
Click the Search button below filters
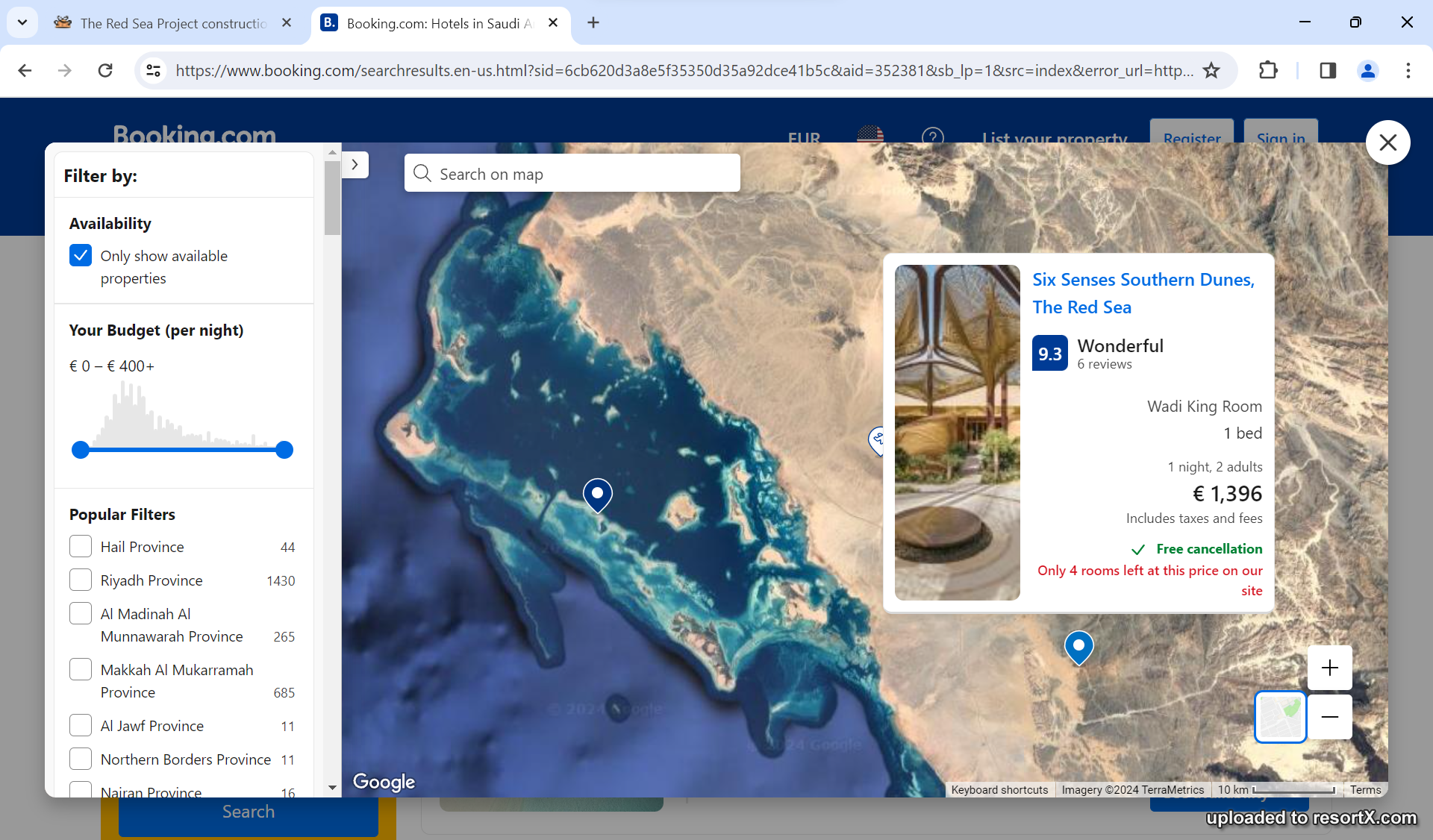[x=249, y=812]
